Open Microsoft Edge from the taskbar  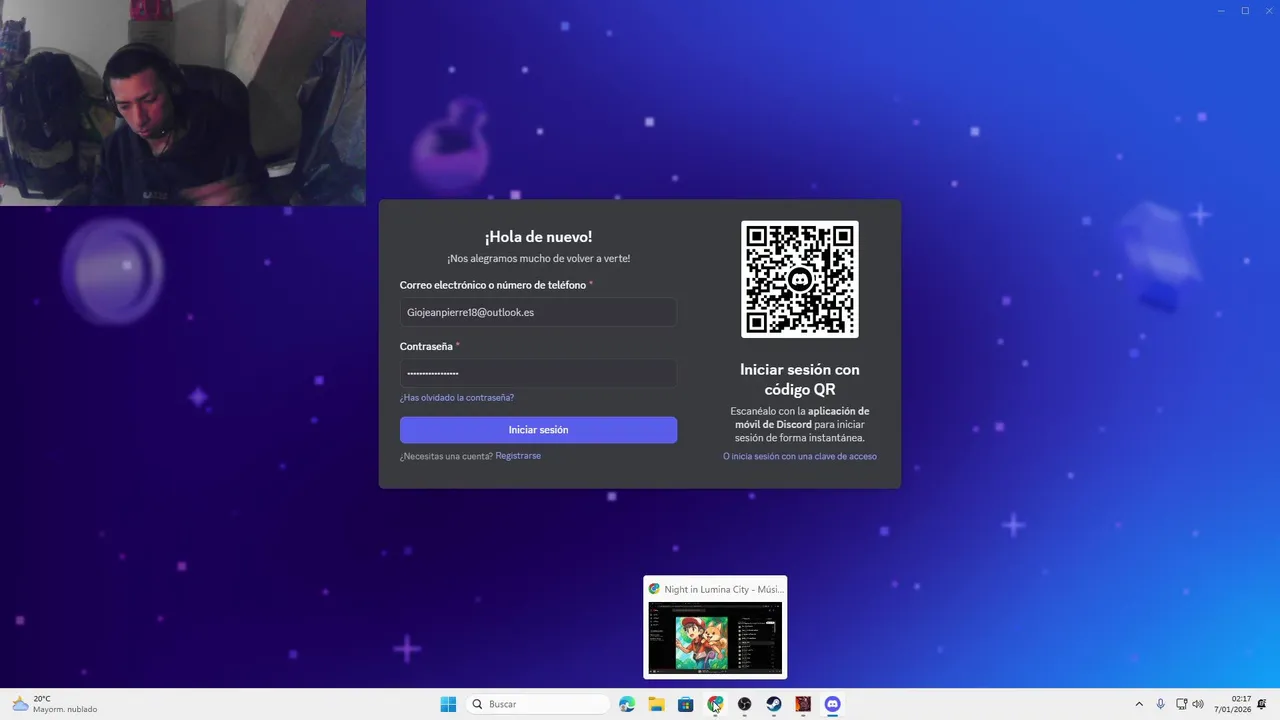point(627,704)
